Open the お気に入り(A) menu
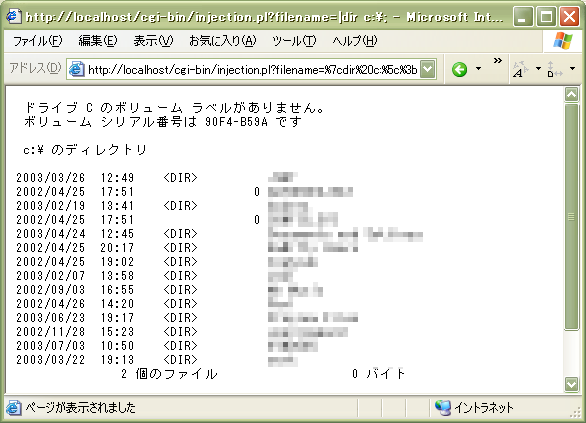 [x=223, y=41]
